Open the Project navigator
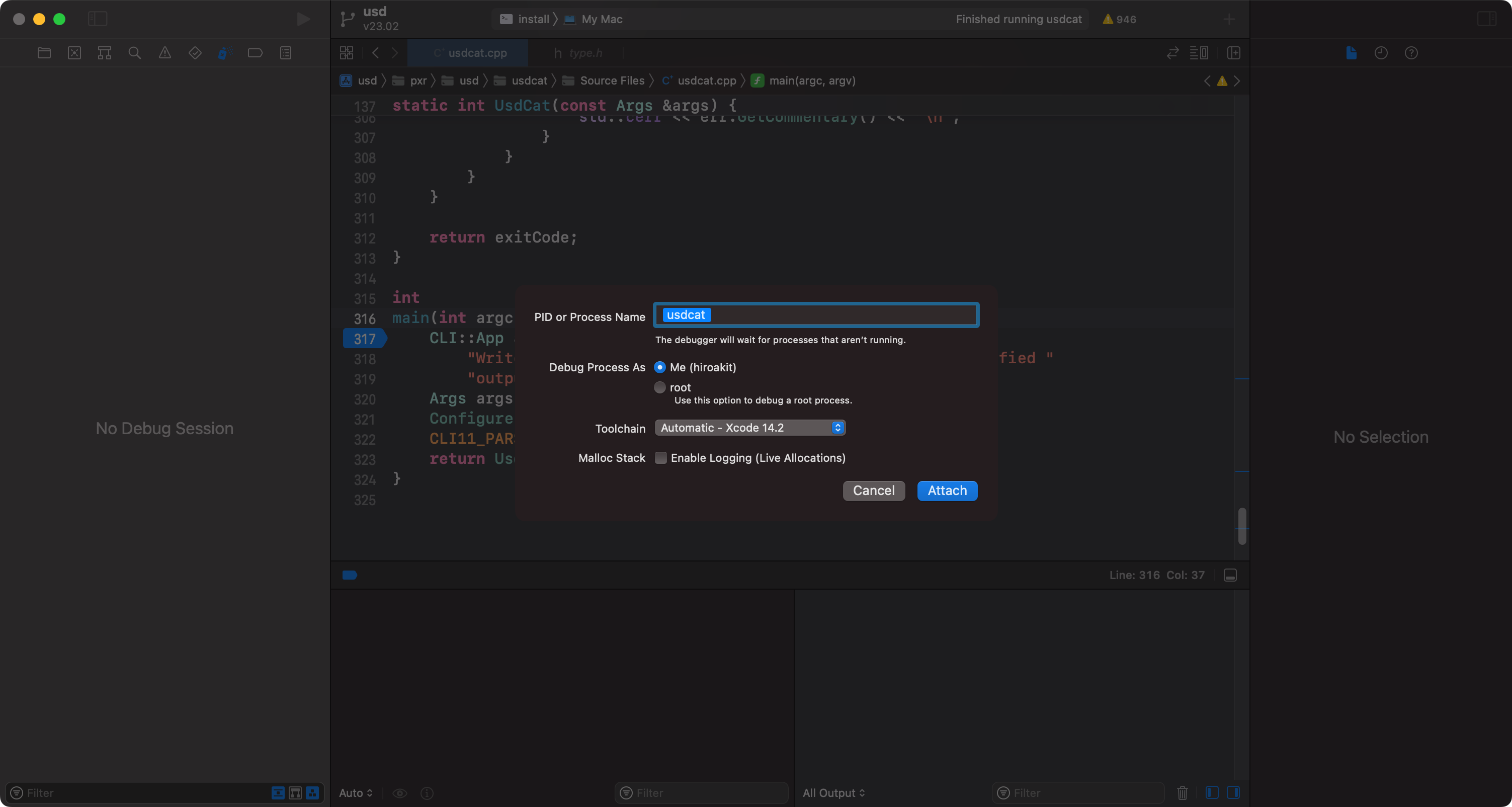The image size is (1512, 807). coord(44,53)
